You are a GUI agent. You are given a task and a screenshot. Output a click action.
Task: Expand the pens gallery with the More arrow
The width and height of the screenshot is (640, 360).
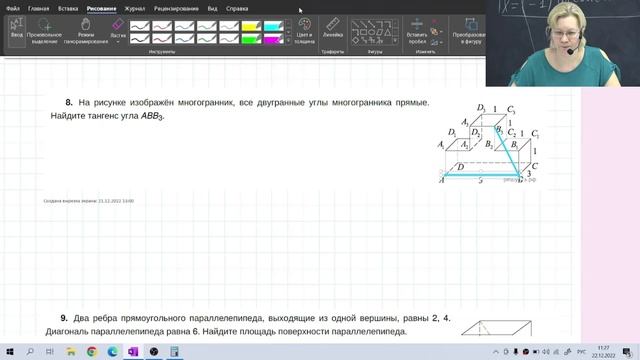coord(288,40)
